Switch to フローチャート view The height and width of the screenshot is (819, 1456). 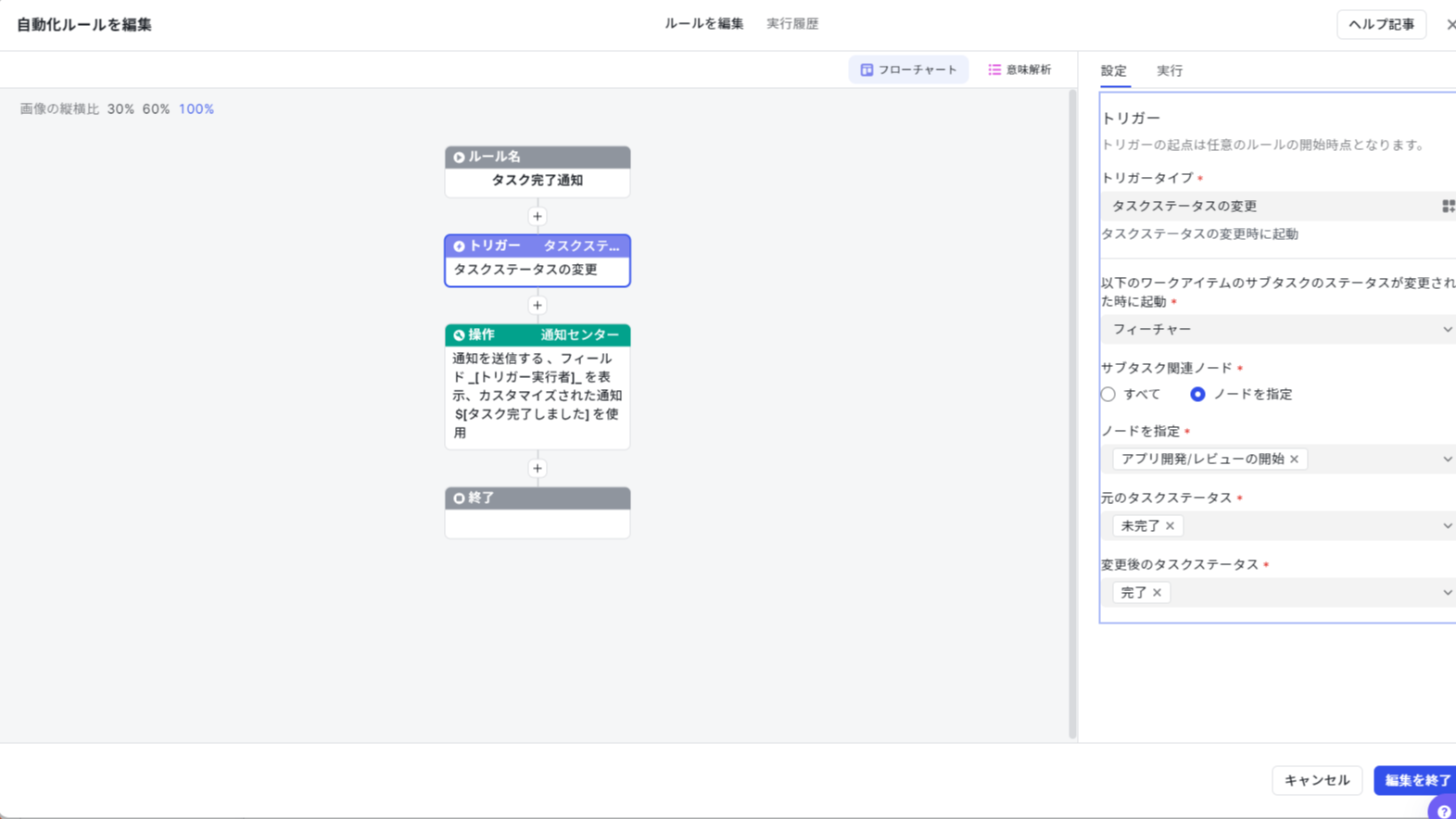[908, 70]
